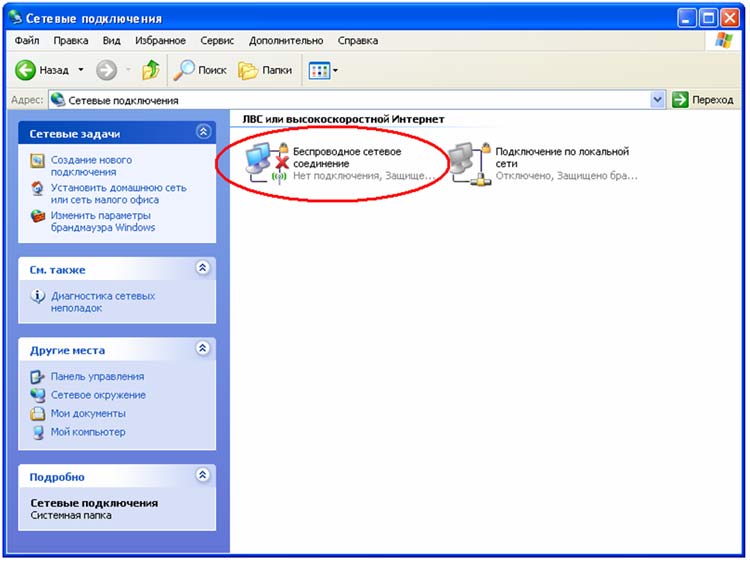Image resolution: width=750 pixels, height=563 pixels.
Task: Open the Дополнительно menu
Action: (285, 41)
